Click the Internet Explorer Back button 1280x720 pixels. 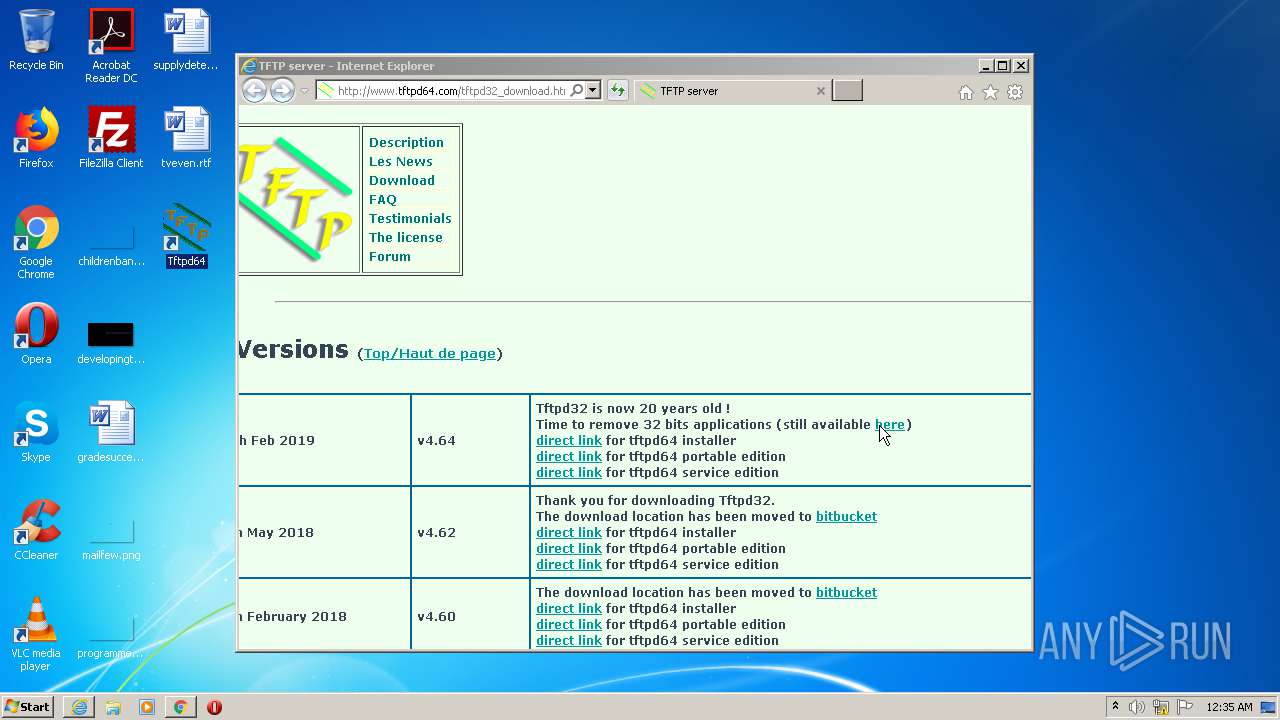click(254, 91)
